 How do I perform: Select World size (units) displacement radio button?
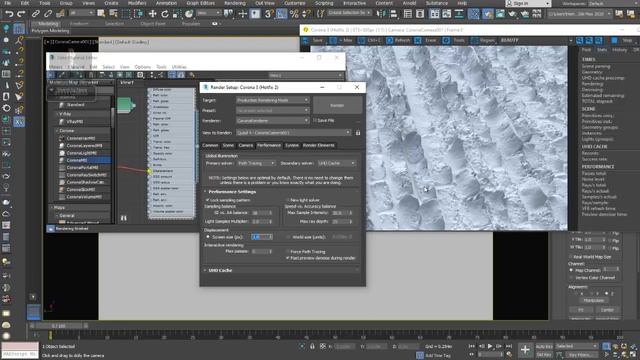pos(288,237)
